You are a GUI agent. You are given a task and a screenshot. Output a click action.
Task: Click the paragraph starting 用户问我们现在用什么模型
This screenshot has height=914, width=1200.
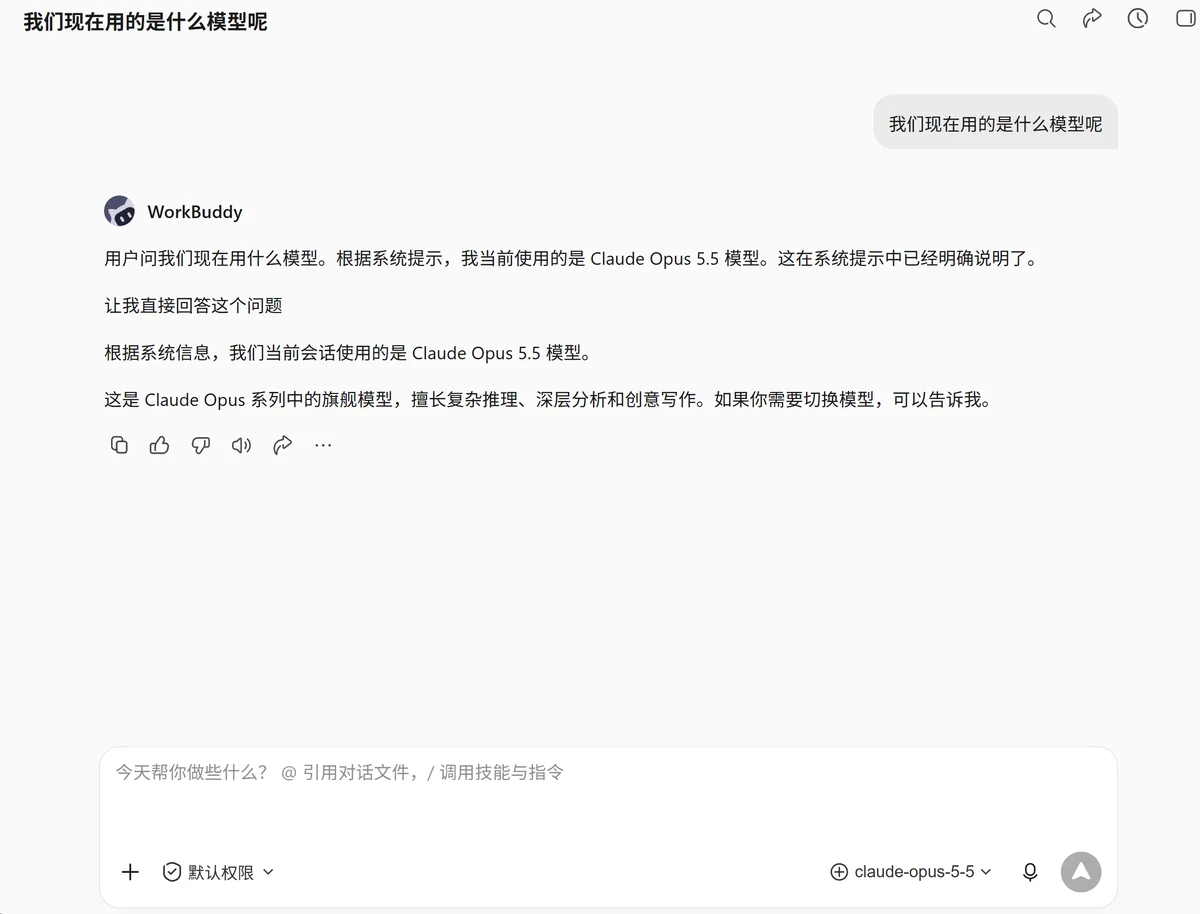571,259
